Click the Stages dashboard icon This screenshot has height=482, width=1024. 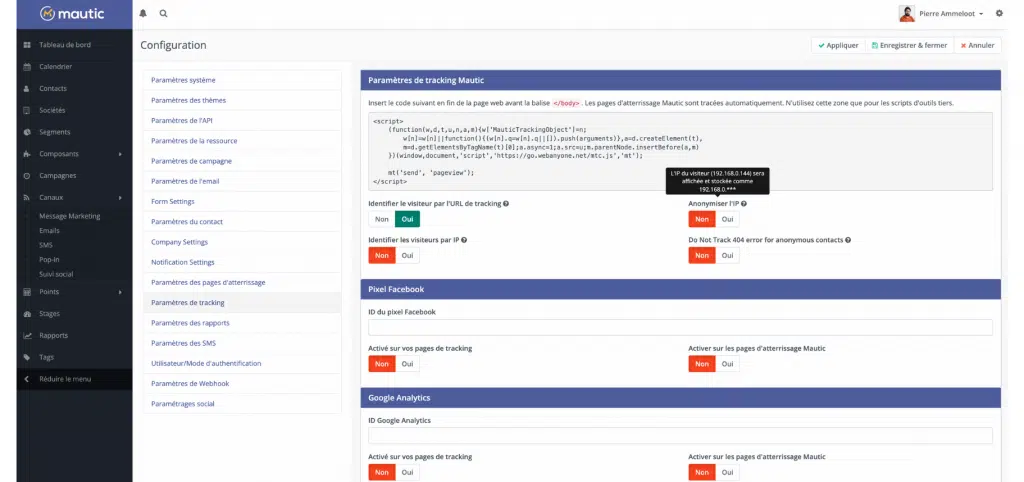click(x=27, y=313)
